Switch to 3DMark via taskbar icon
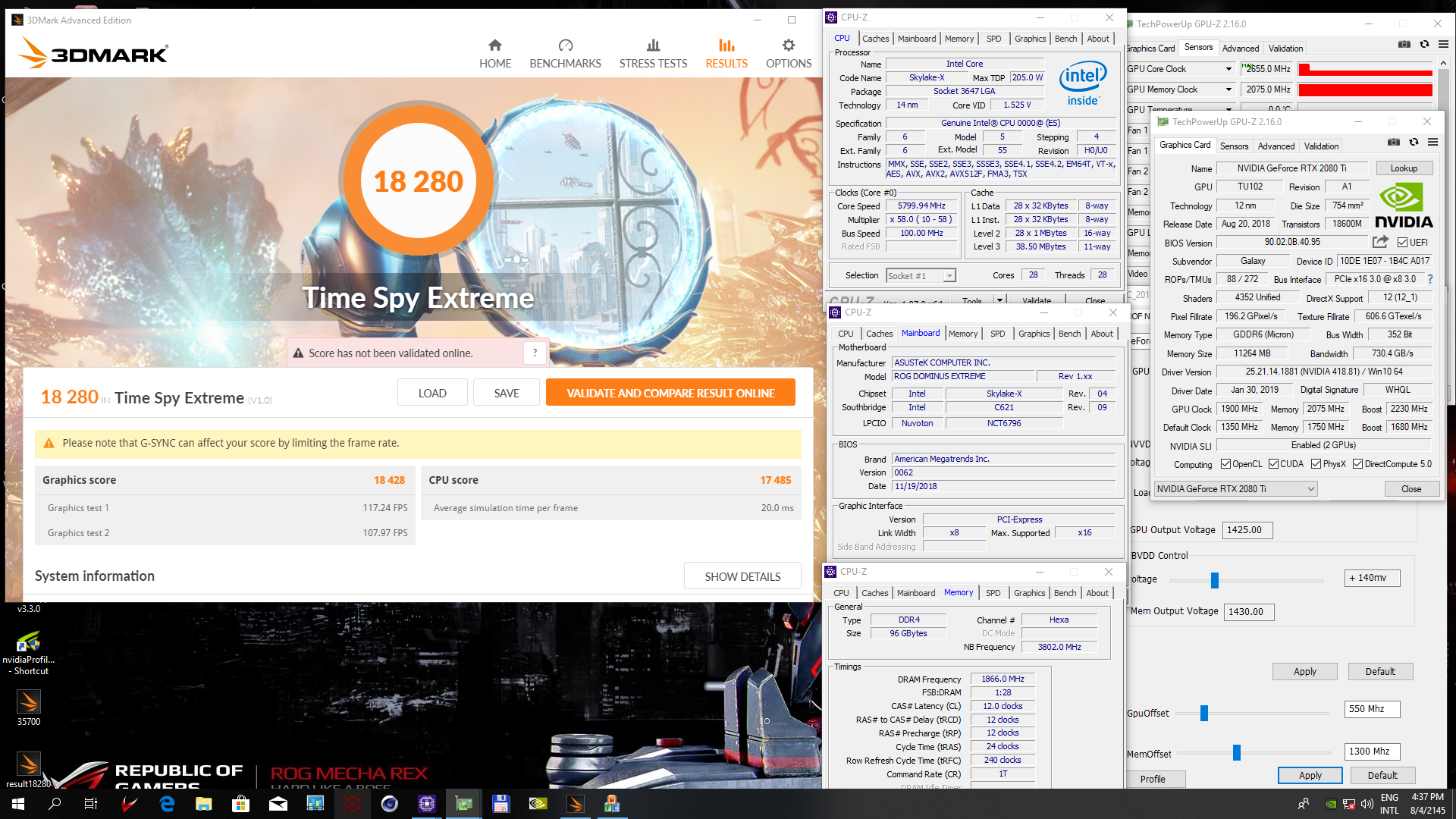This screenshot has width=1456, height=819. pos(576,804)
